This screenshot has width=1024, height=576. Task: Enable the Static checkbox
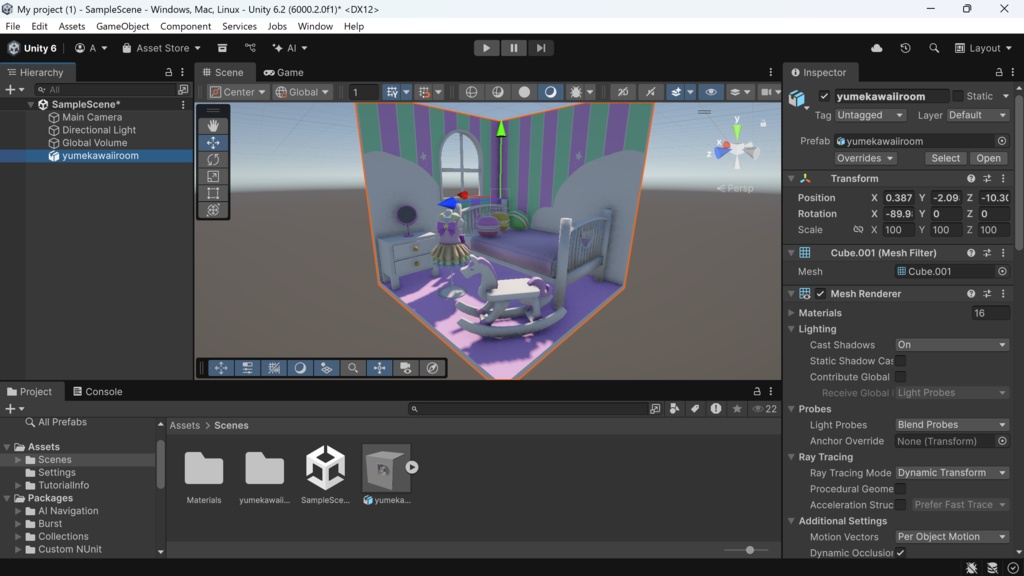coord(958,96)
